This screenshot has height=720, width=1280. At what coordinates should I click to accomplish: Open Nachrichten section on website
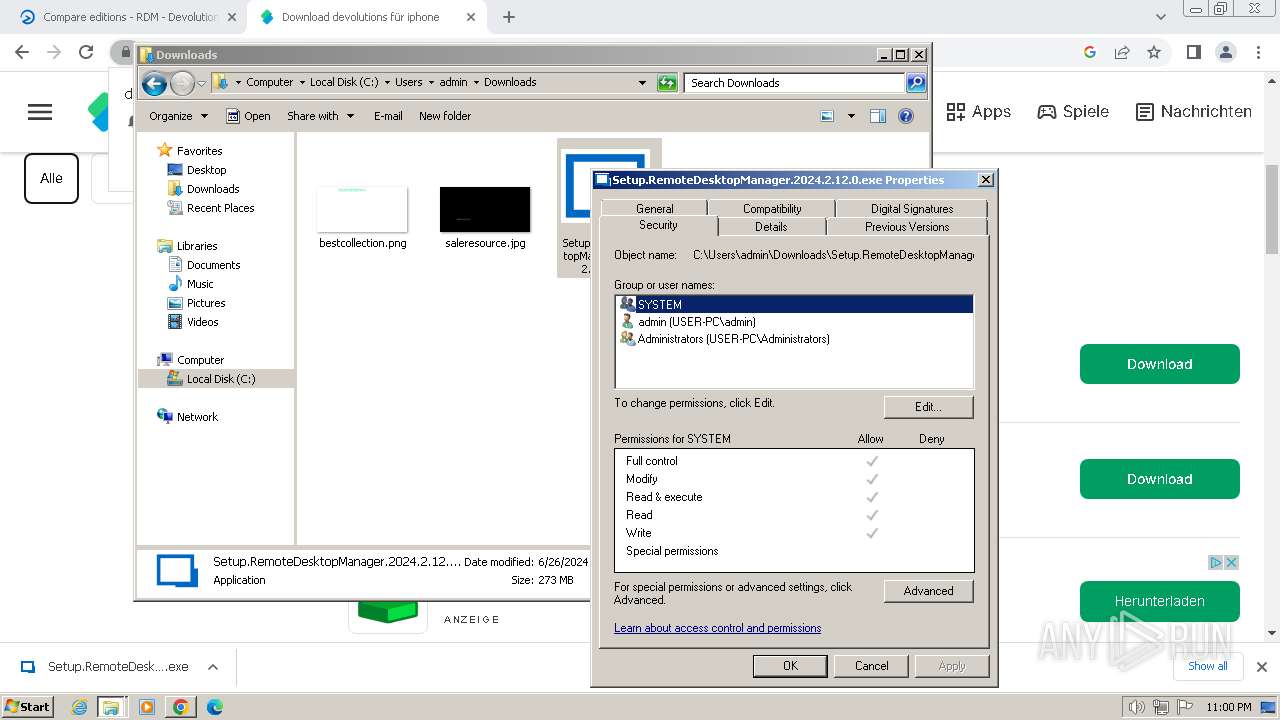(1194, 112)
